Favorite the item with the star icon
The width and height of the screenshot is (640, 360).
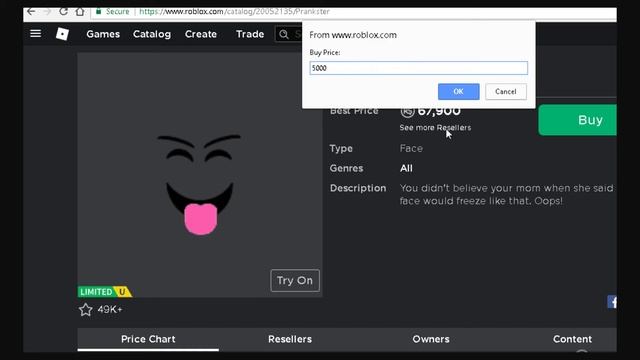85,310
